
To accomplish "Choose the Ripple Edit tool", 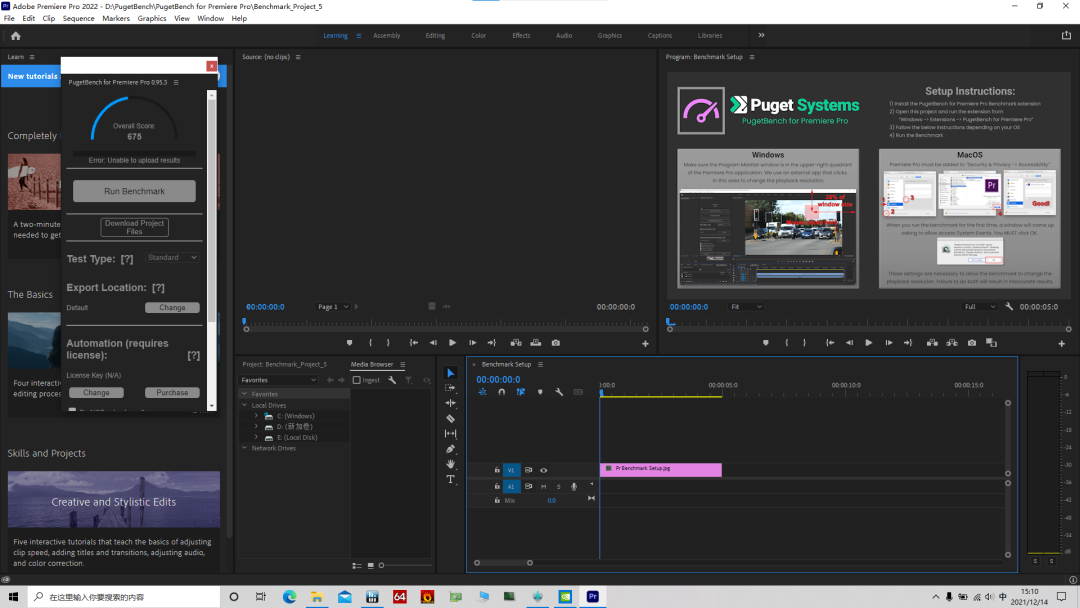I will click(x=450, y=403).
